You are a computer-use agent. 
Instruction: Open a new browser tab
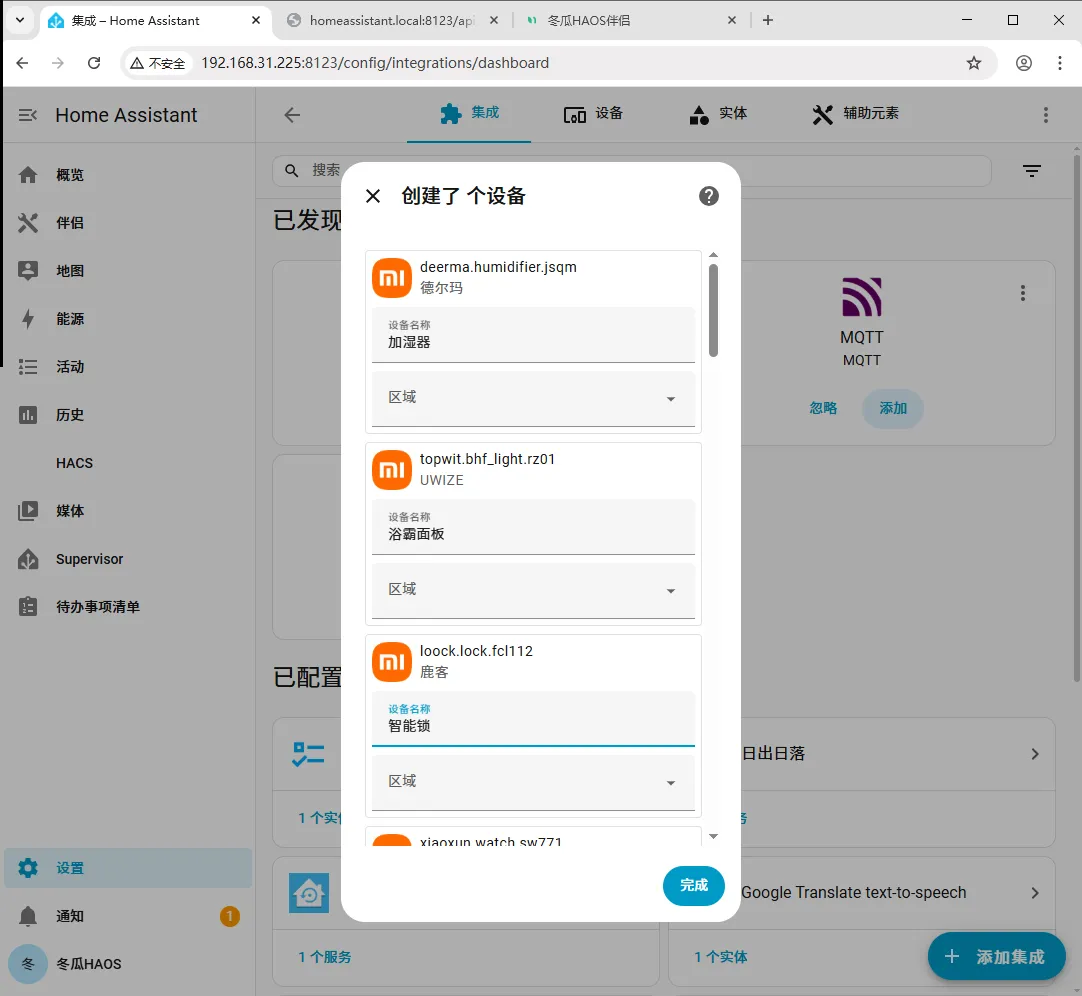tap(767, 20)
